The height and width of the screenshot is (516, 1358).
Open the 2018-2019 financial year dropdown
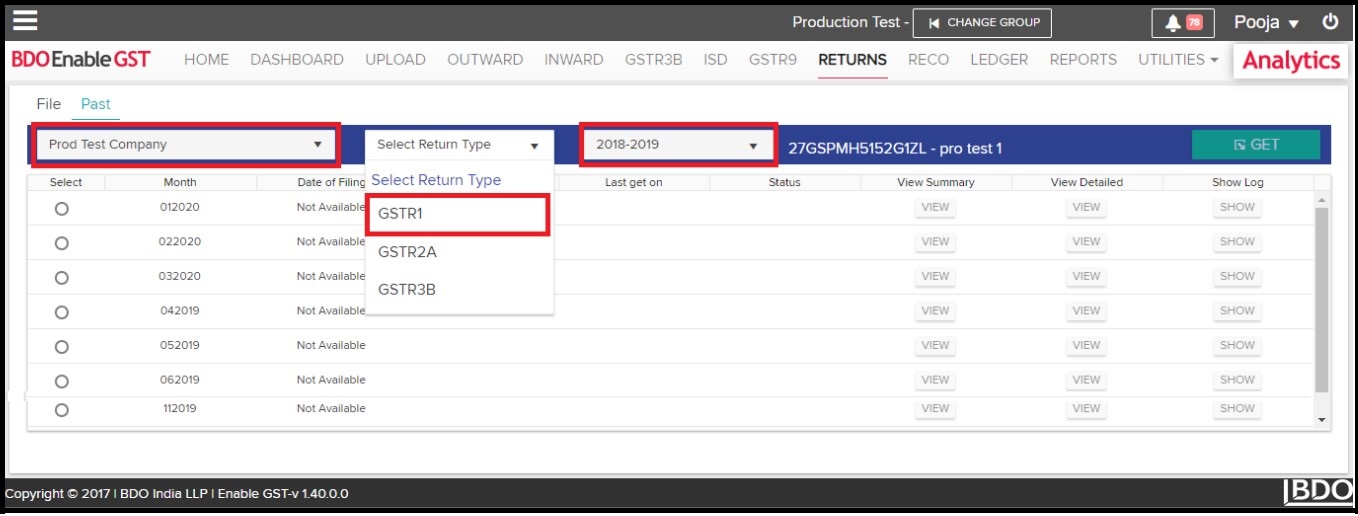[x=677, y=145]
